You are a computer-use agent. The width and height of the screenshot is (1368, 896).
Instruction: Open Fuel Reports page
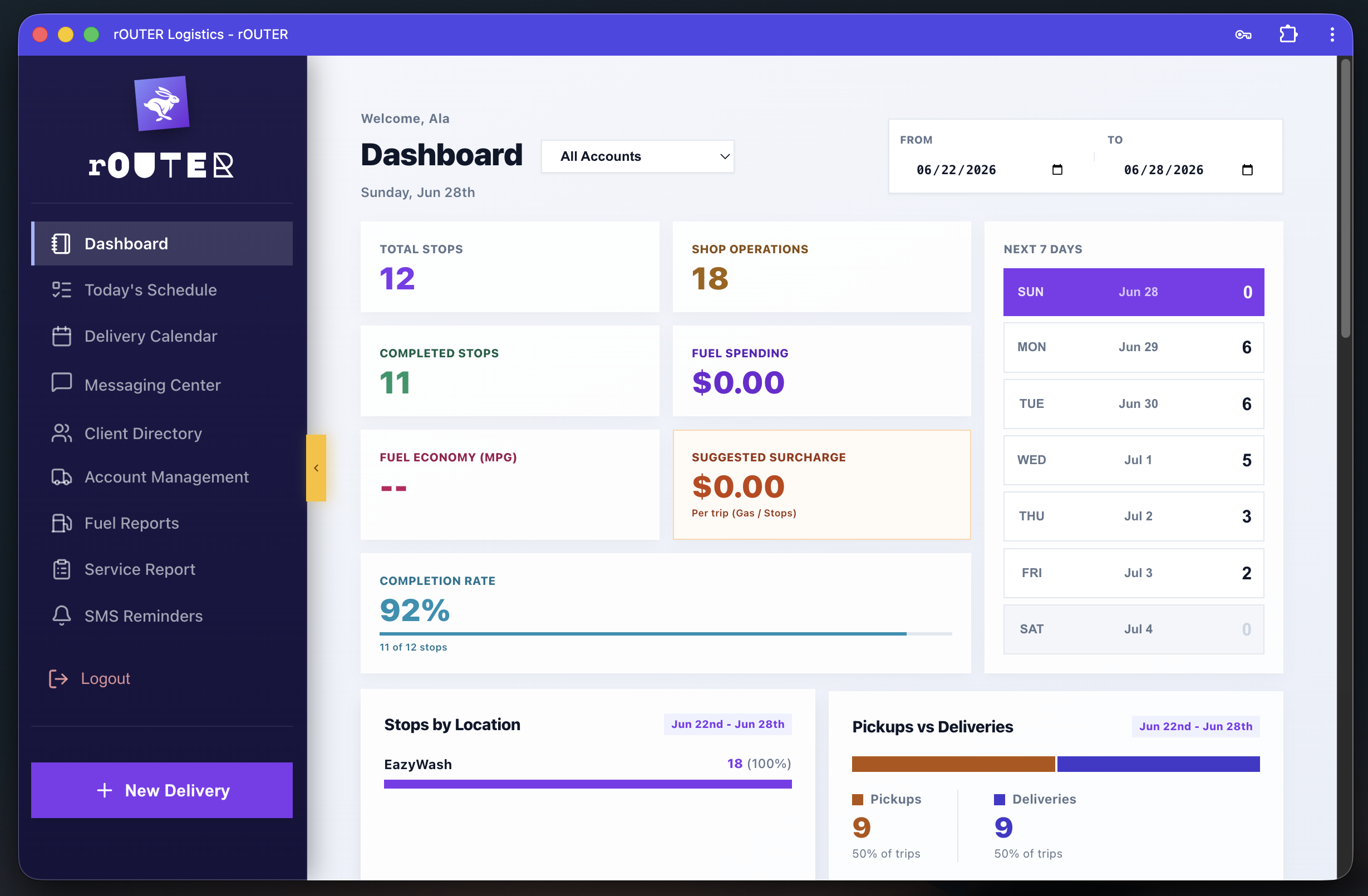pos(161,523)
